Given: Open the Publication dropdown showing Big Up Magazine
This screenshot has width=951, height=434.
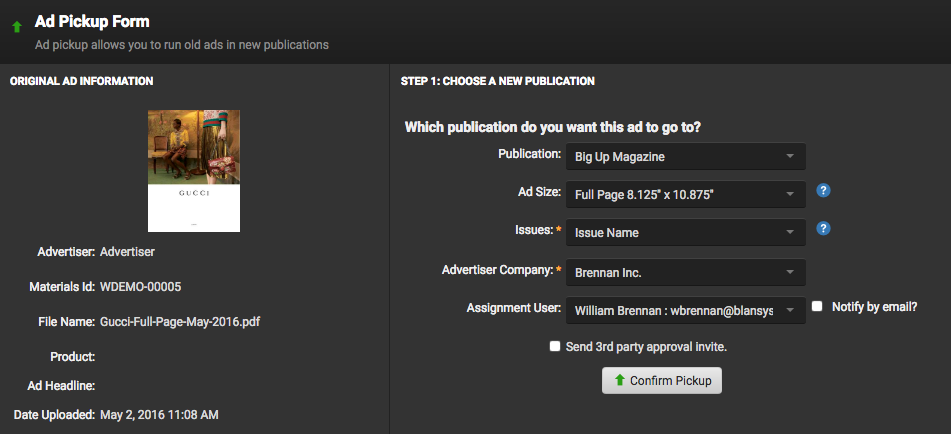Looking at the screenshot, I should click(685, 157).
